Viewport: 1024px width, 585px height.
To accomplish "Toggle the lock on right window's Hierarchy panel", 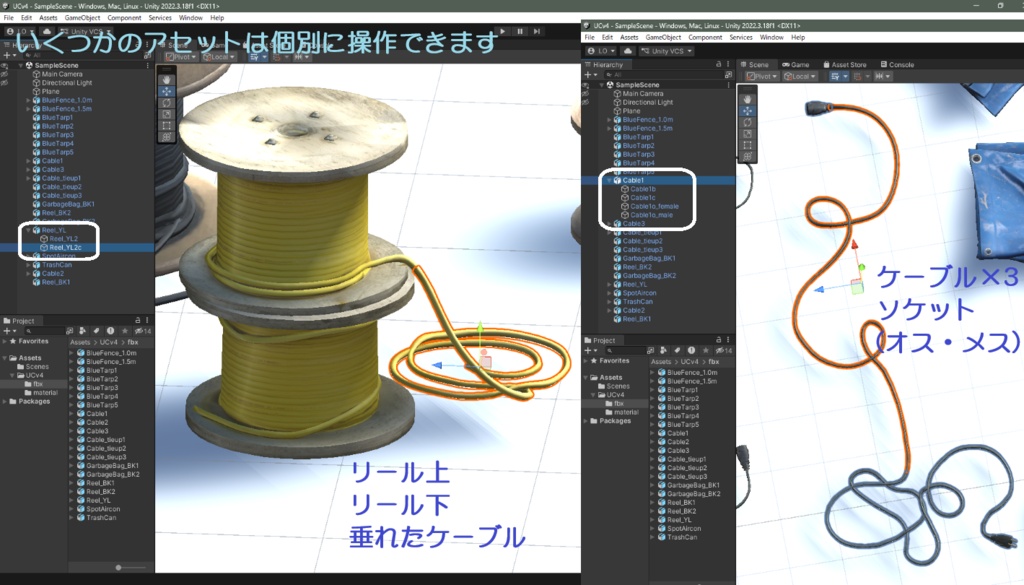I will [718, 65].
